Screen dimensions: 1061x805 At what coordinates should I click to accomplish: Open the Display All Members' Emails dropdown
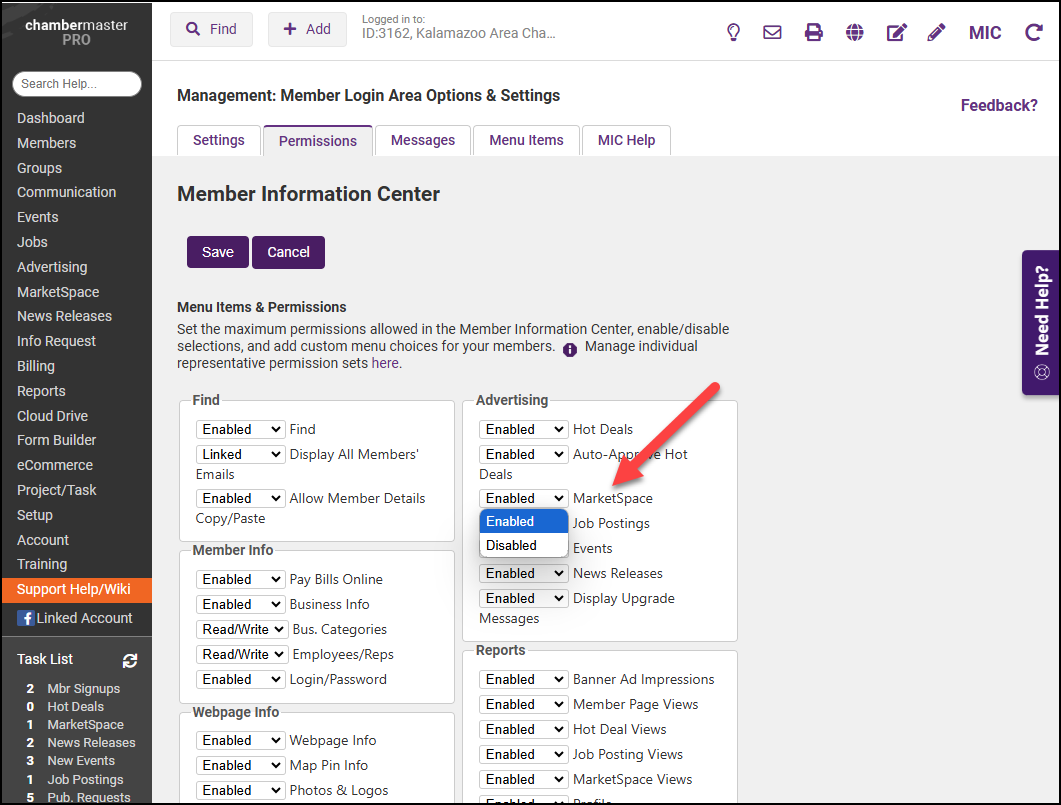240,454
